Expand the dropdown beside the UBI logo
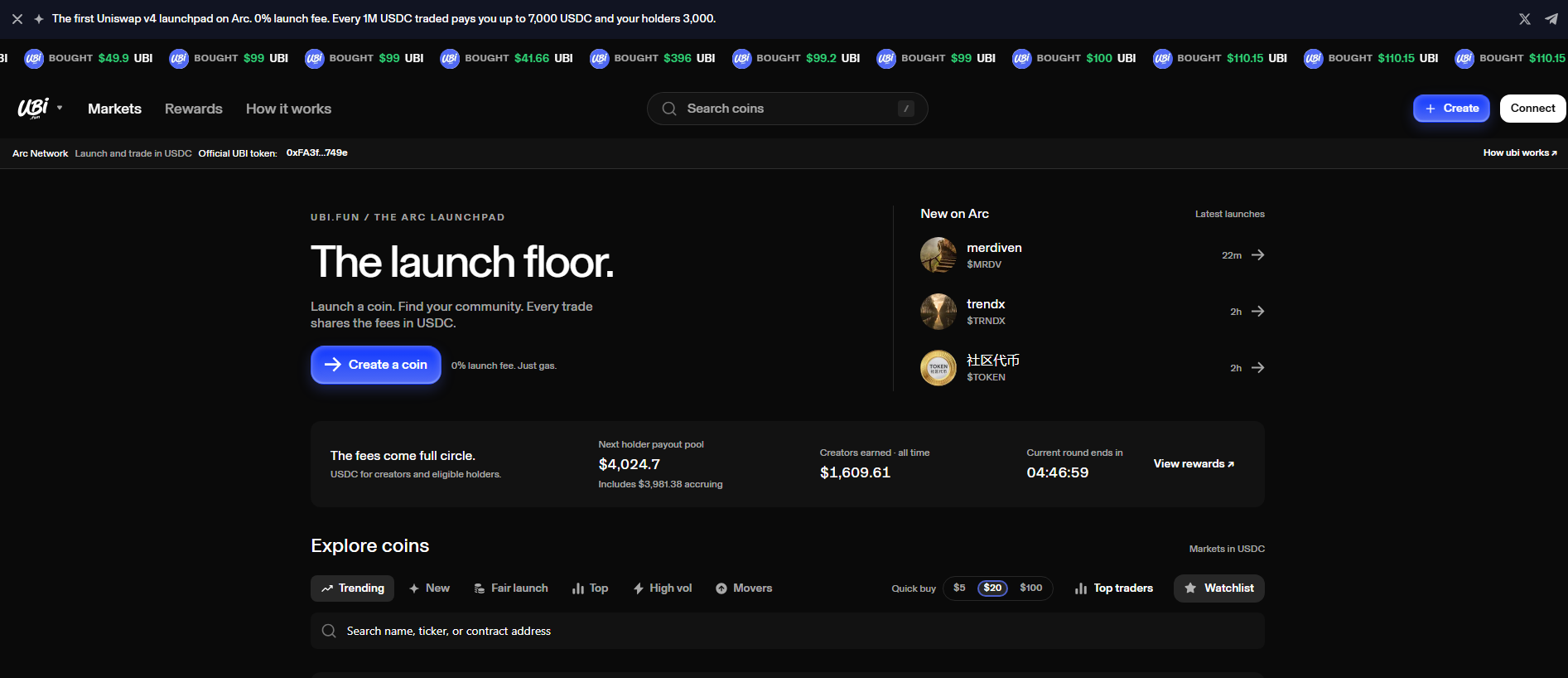The image size is (1568, 678). pos(60,108)
